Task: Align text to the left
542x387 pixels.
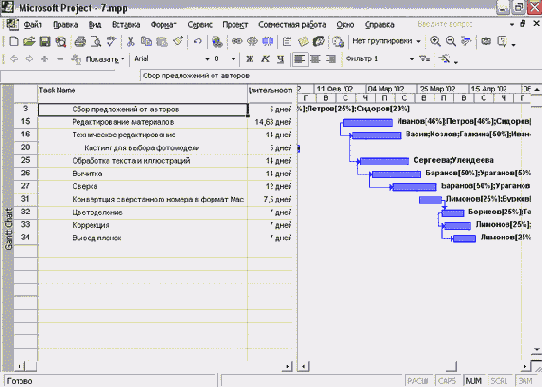Action: [299, 59]
